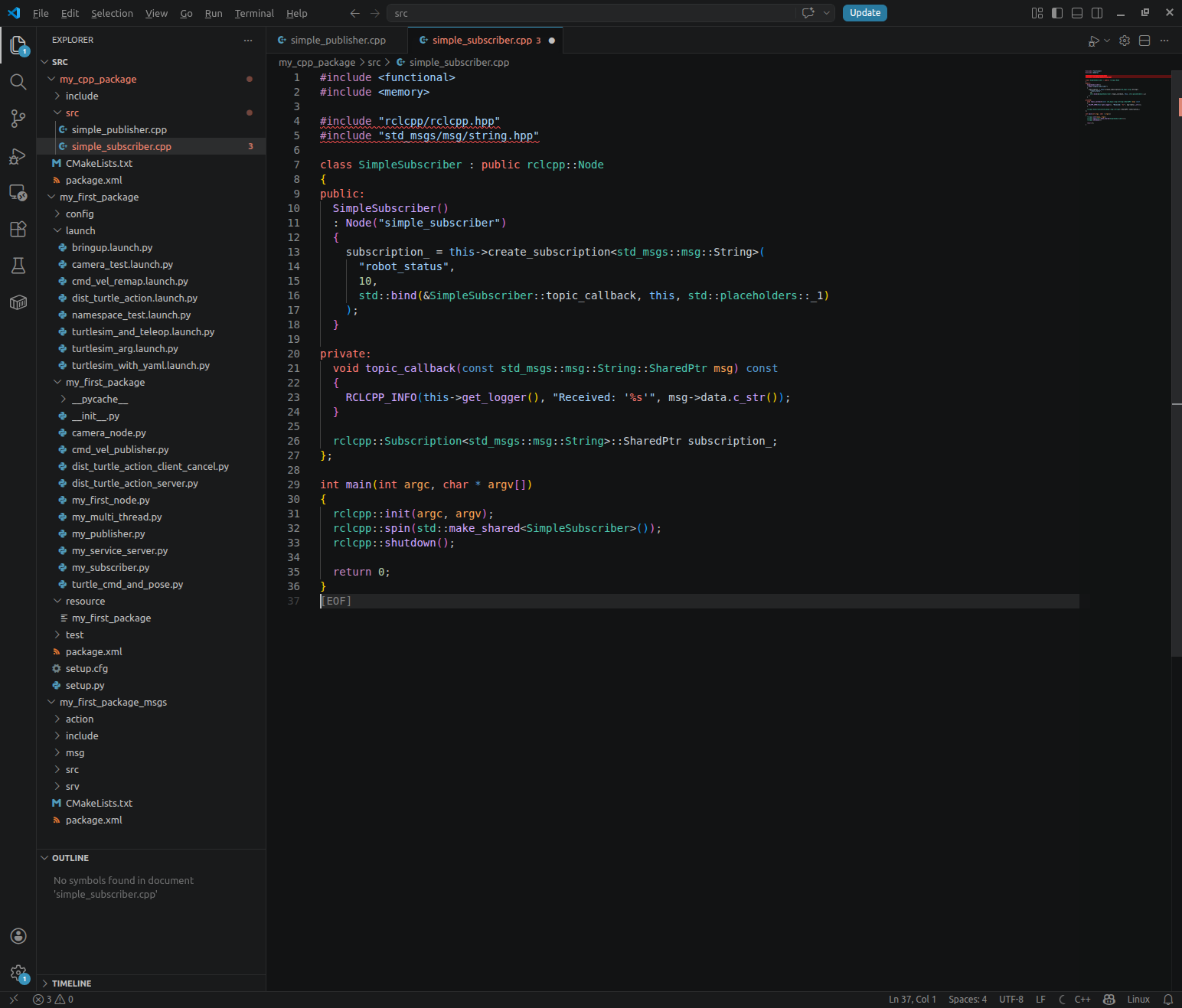Image resolution: width=1182 pixels, height=1008 pixels.
Task: Open the Extensions view
Action: (x=18, y=229)
